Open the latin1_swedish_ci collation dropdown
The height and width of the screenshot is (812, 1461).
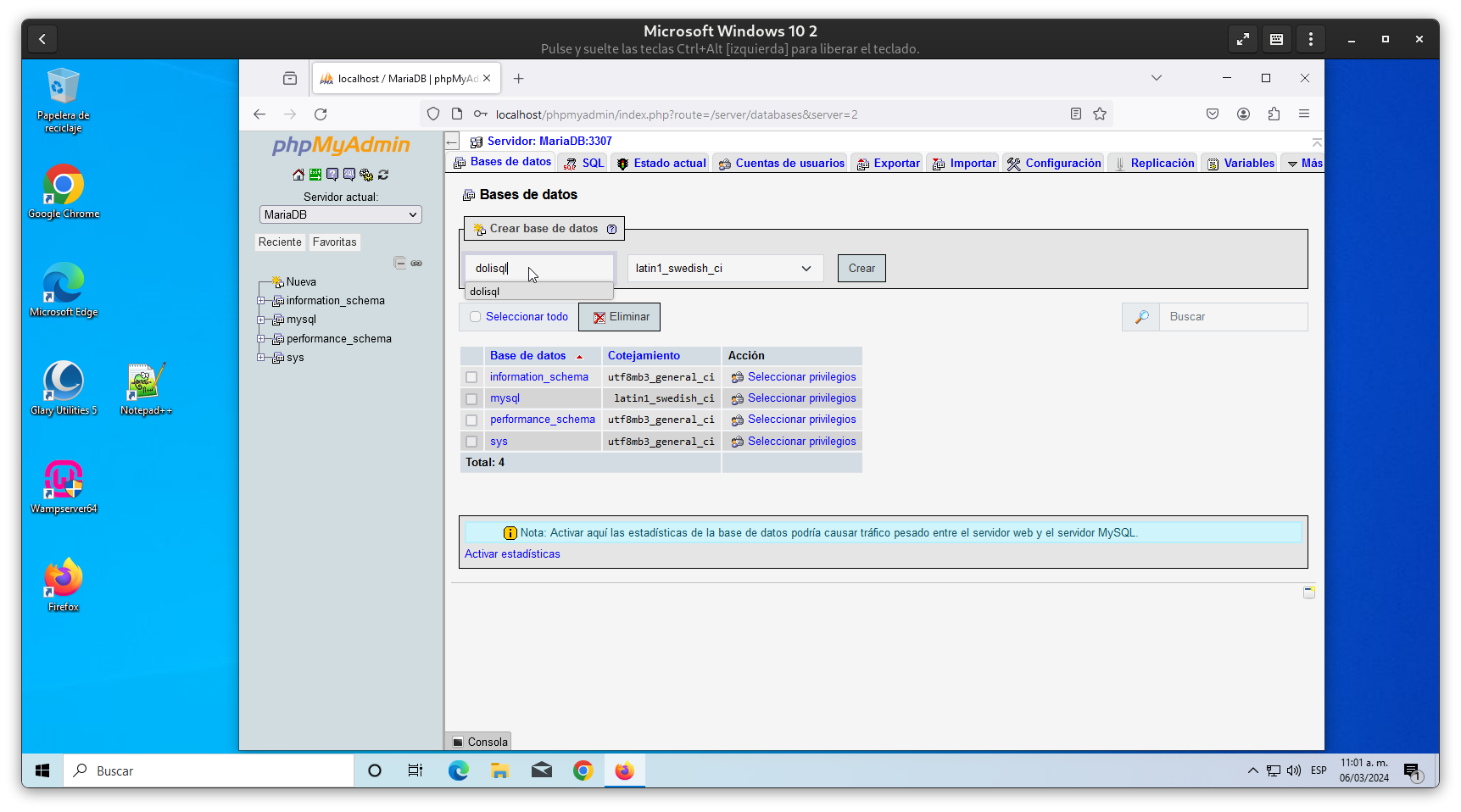(724, 269)
